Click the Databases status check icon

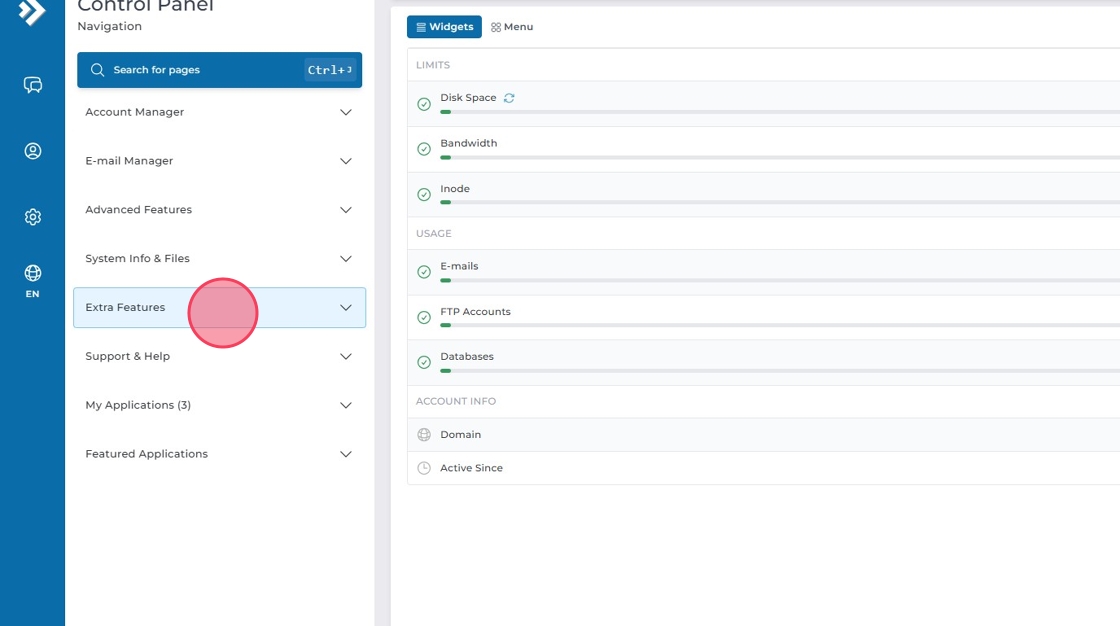tap(424, 362)
